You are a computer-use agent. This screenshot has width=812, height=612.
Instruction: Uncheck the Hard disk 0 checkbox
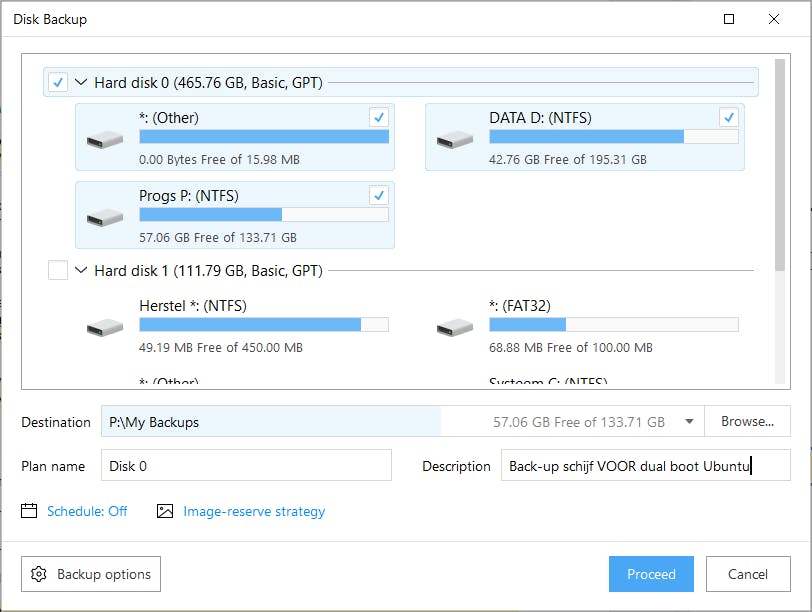[x=59, y=83]
